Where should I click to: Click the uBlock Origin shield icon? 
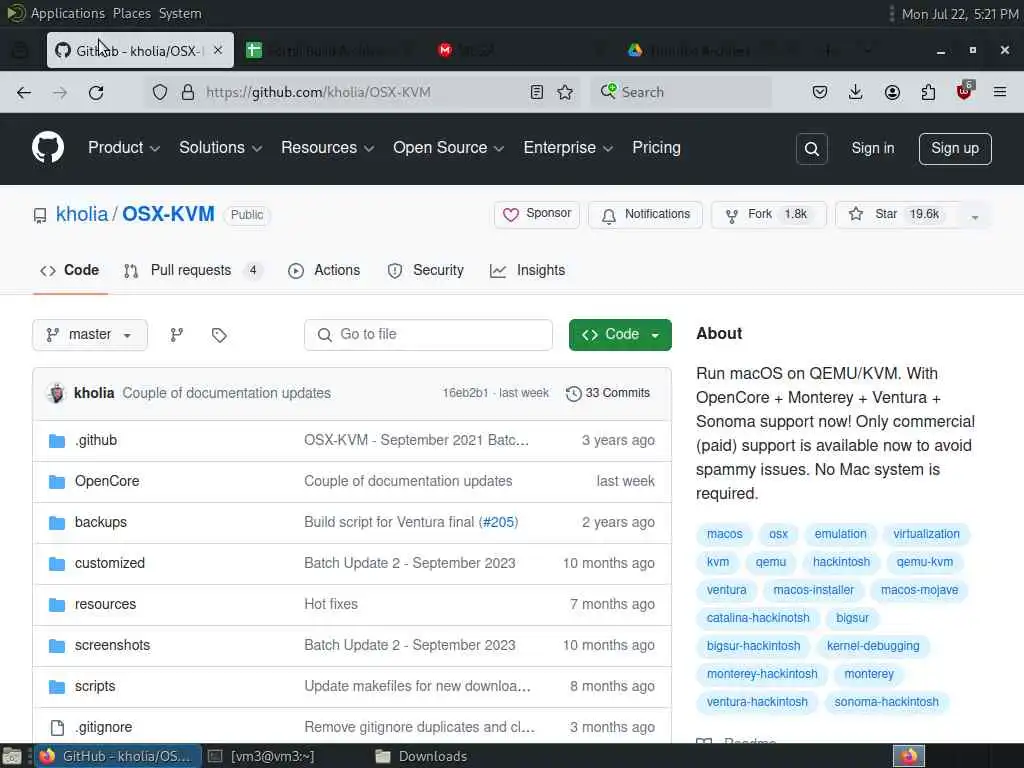pyautogui.click(x=965, y=91)
